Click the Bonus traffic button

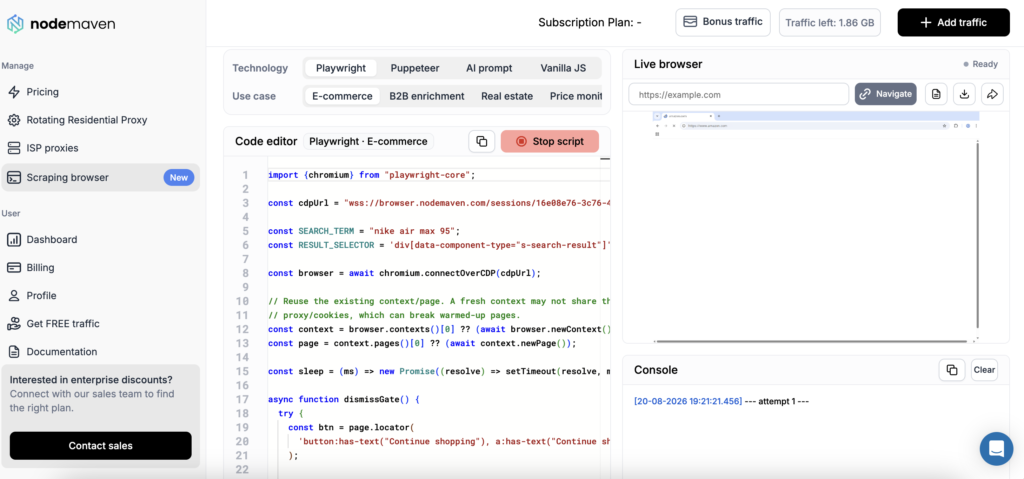pyautogui.click(x=723, y=22)
